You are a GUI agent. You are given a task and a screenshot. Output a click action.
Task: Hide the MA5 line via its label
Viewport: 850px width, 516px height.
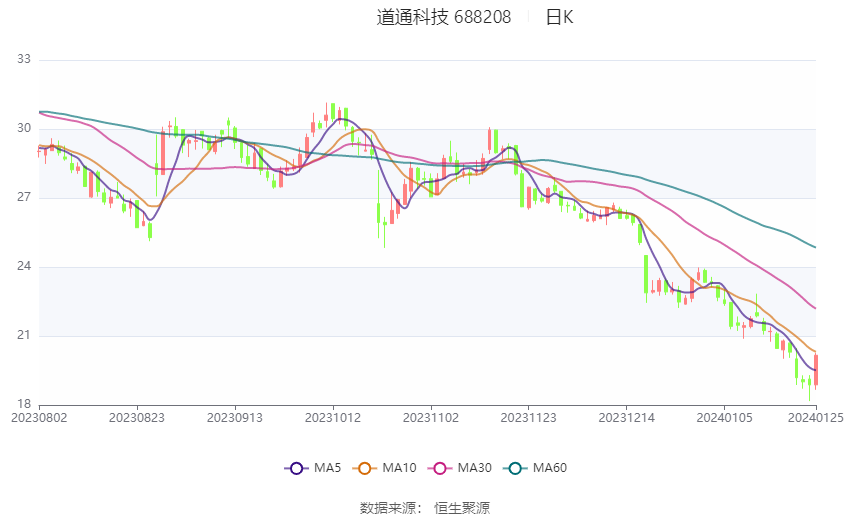click(327, 468)
